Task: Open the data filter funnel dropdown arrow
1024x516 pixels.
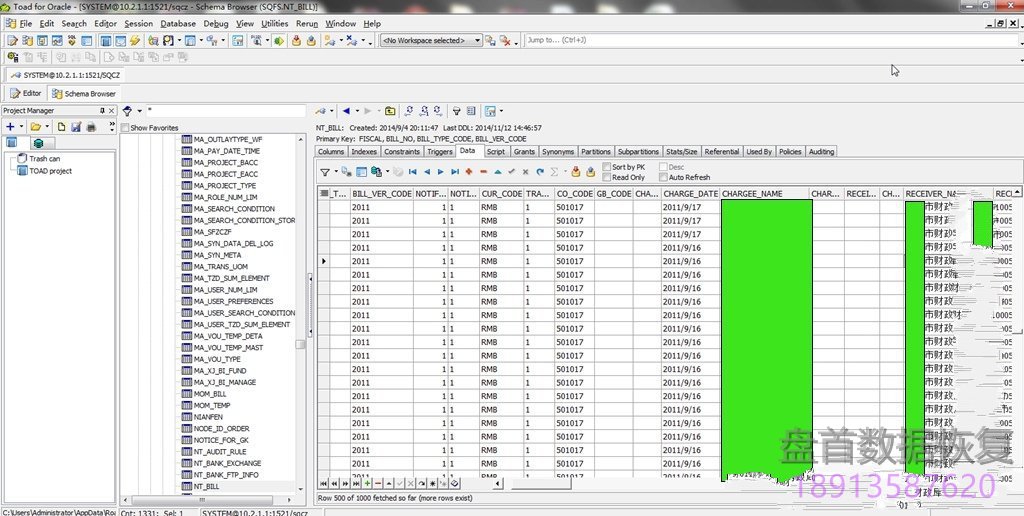Action: (x=336, y=172)
